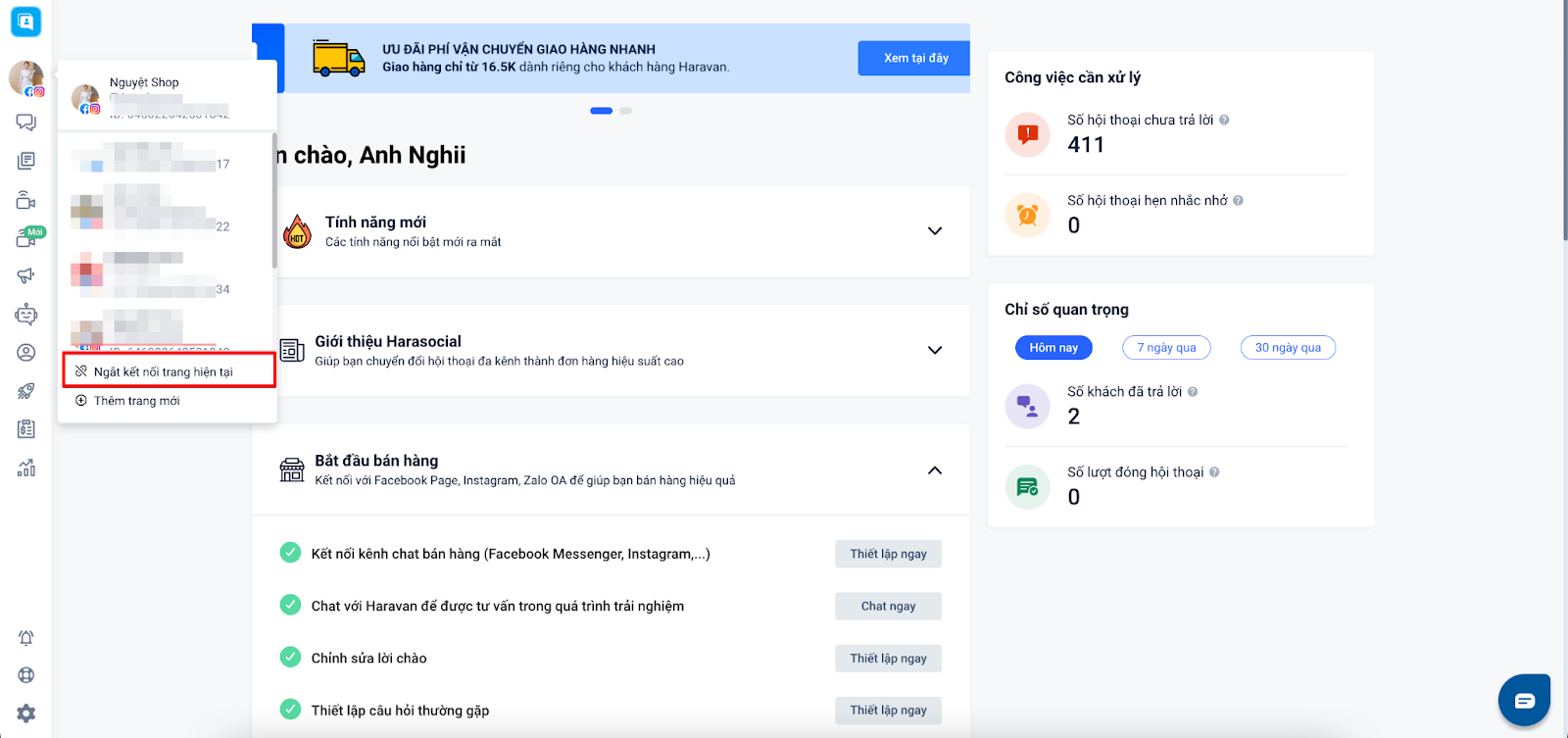Open the floating chat support button
The height and width of the screenshot is (738, 1568).
1524,700
